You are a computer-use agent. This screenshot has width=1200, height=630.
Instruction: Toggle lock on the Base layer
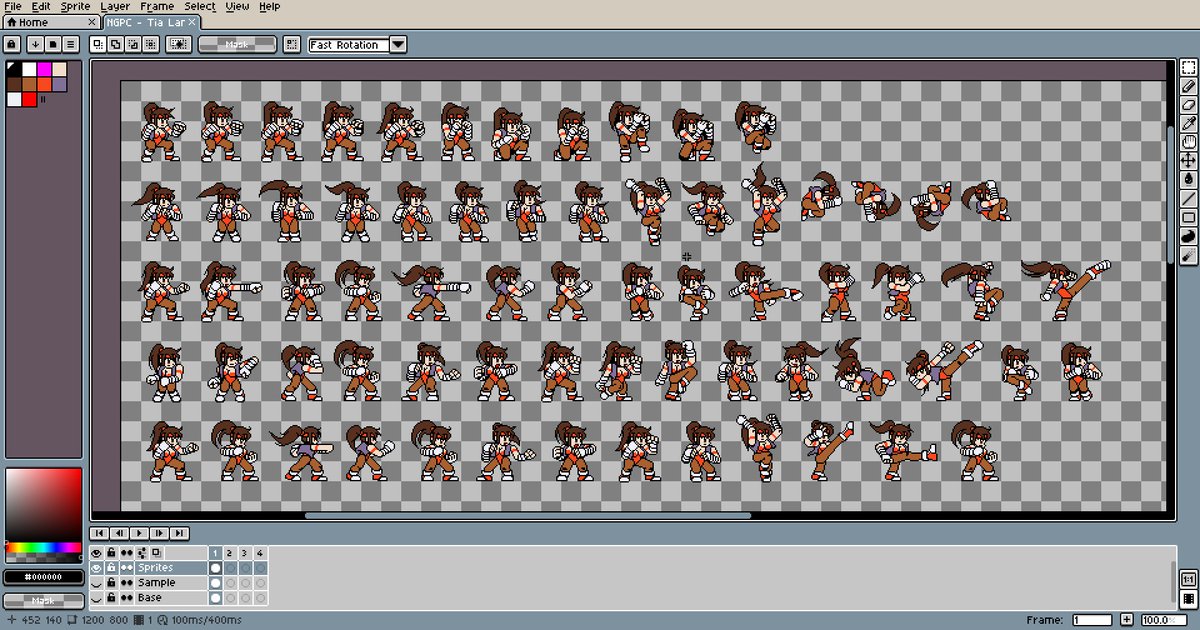[112, 598]
